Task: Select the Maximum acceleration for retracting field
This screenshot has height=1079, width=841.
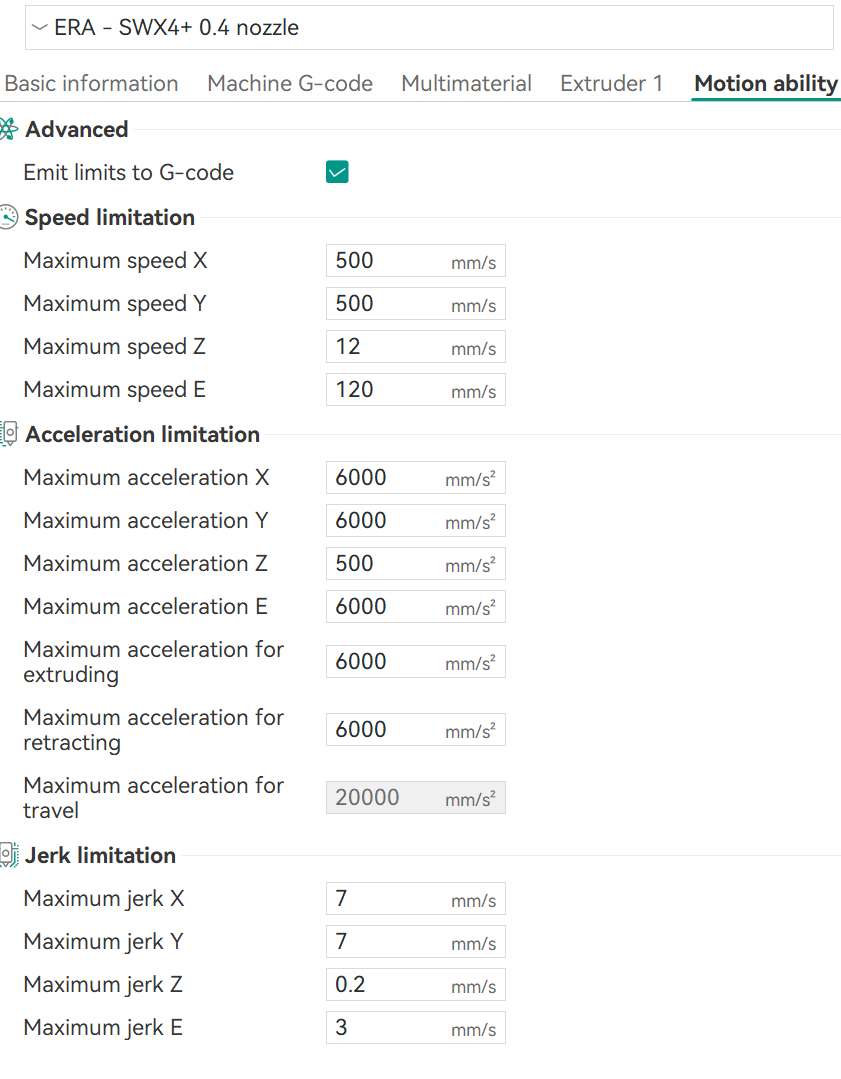Action: click(x=388, y=730)
